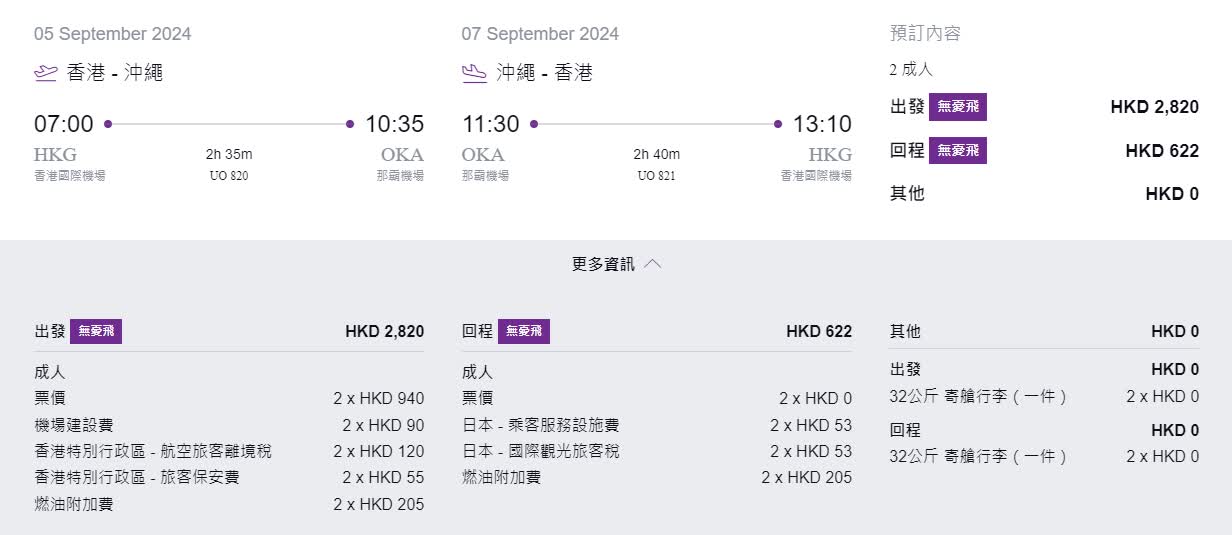Click the 無憂飛 badge next to 出發 in summary
The image size is (1232, 535).
pyautogui.click(x=958, y=107)
